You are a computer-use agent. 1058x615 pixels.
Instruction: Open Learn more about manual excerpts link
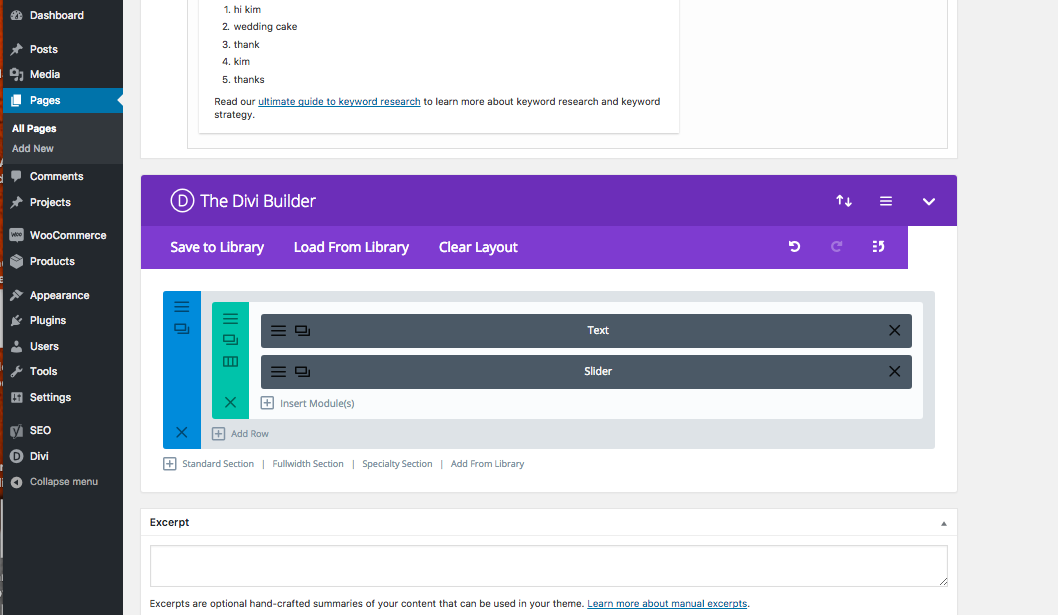coord(667,604)
